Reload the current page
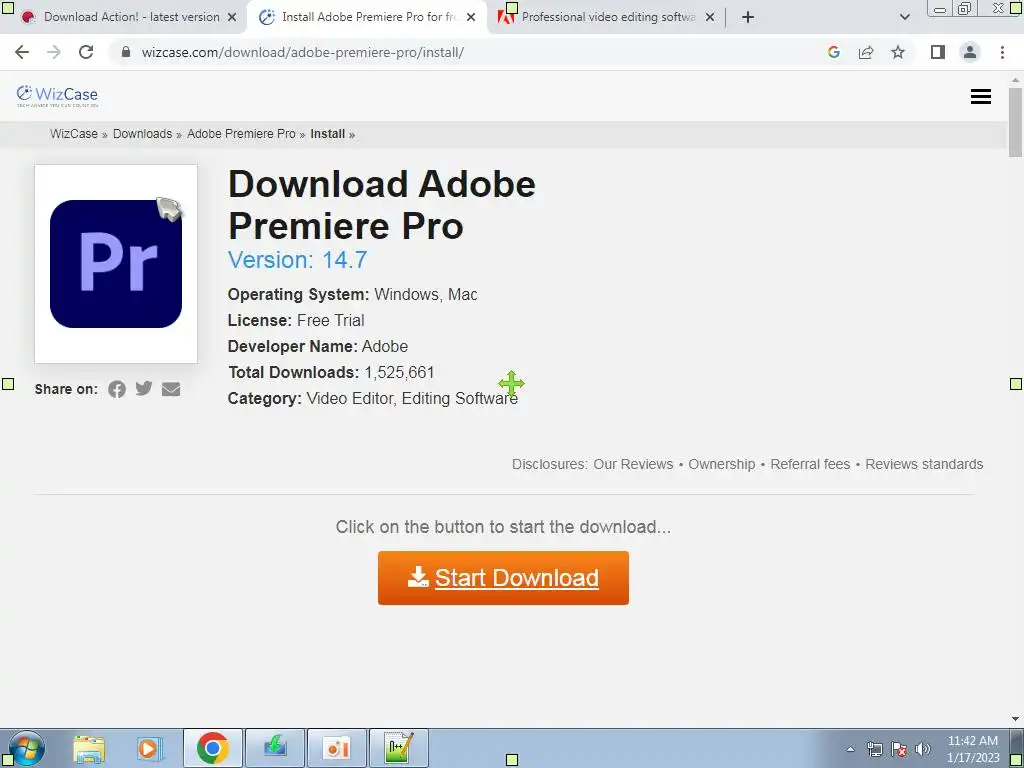This screenshot has height=768, width=1024. click(86, 52)
